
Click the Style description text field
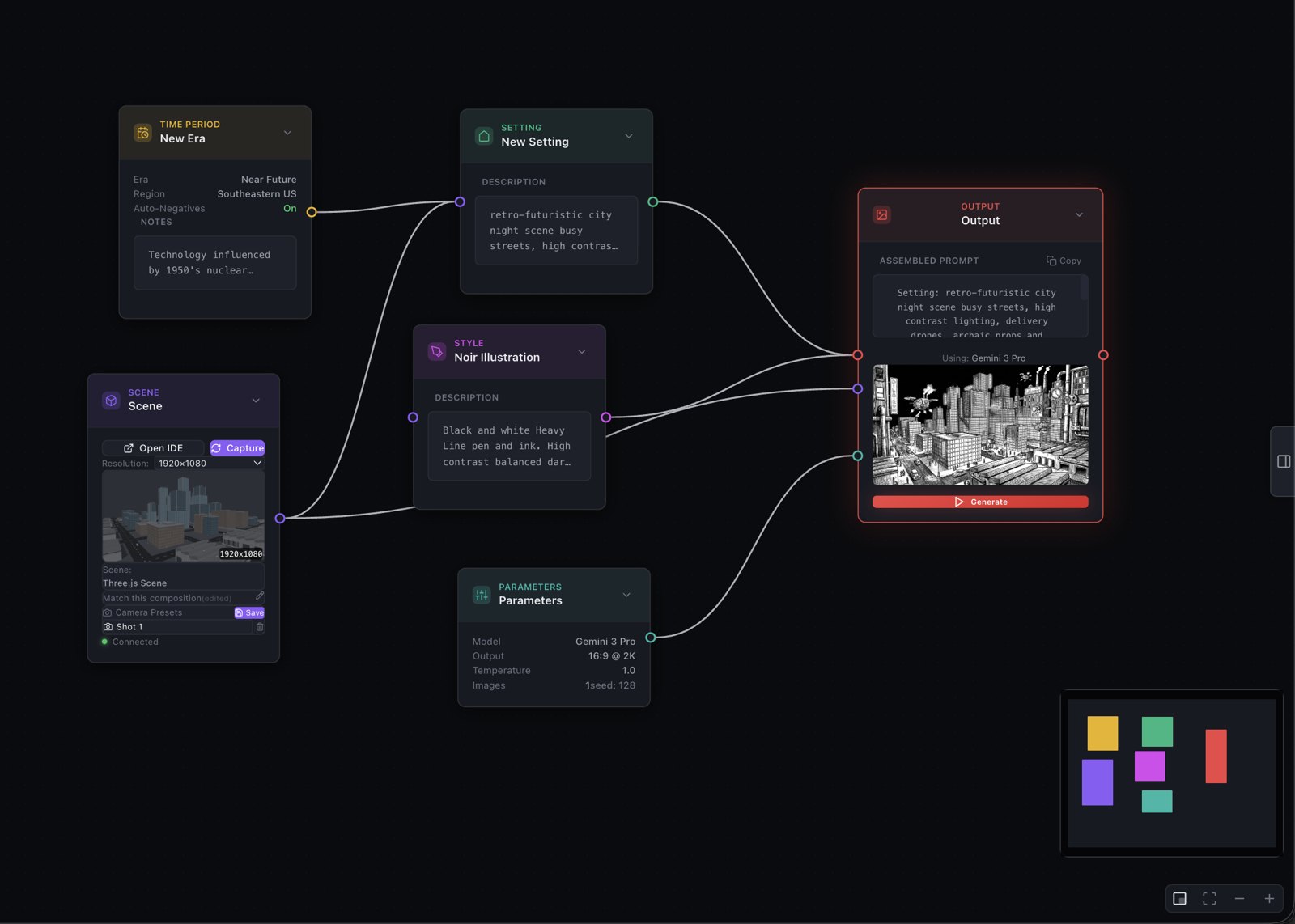[x=509, y=447]
